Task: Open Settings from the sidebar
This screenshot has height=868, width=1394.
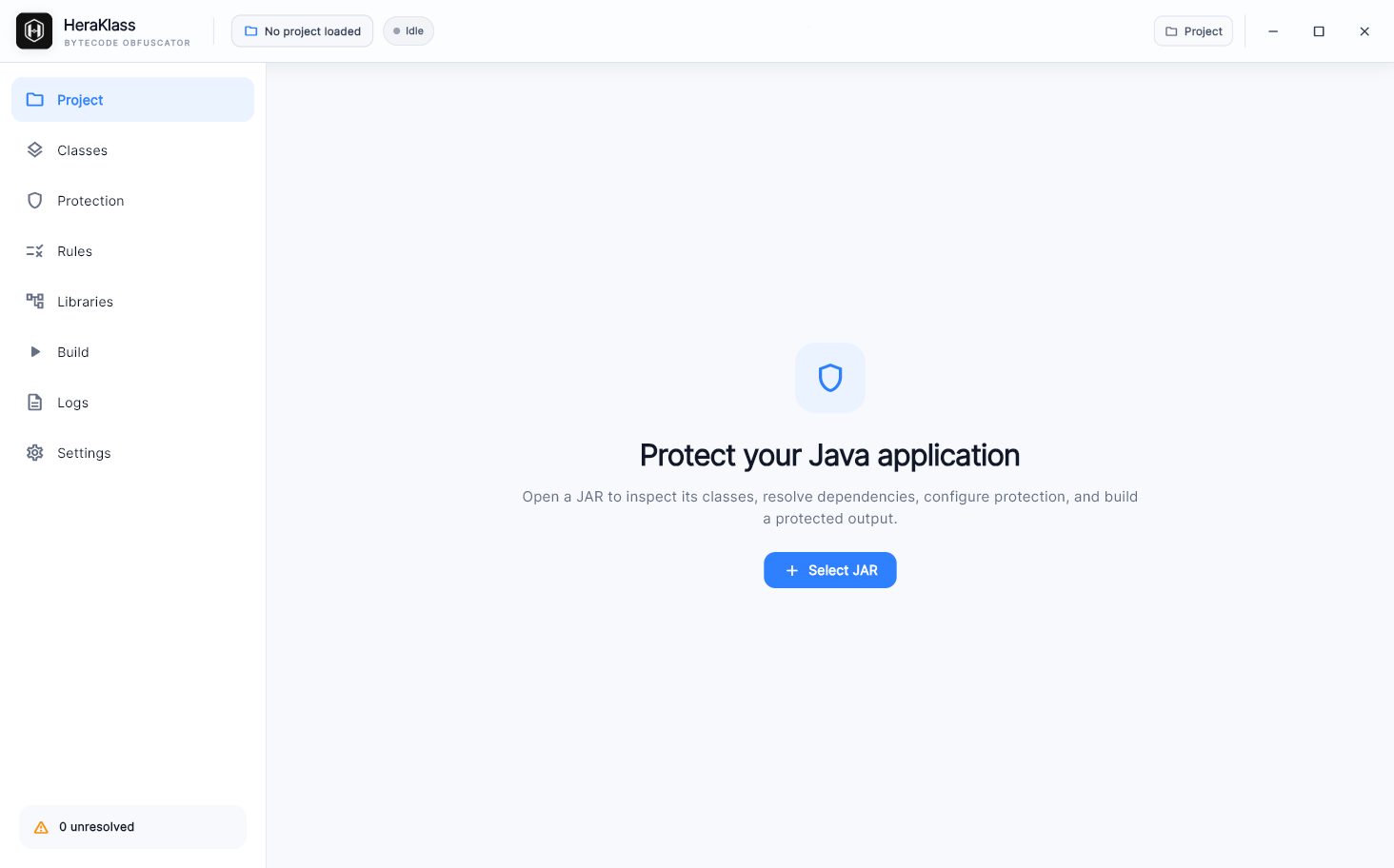Action: point(132,453)
